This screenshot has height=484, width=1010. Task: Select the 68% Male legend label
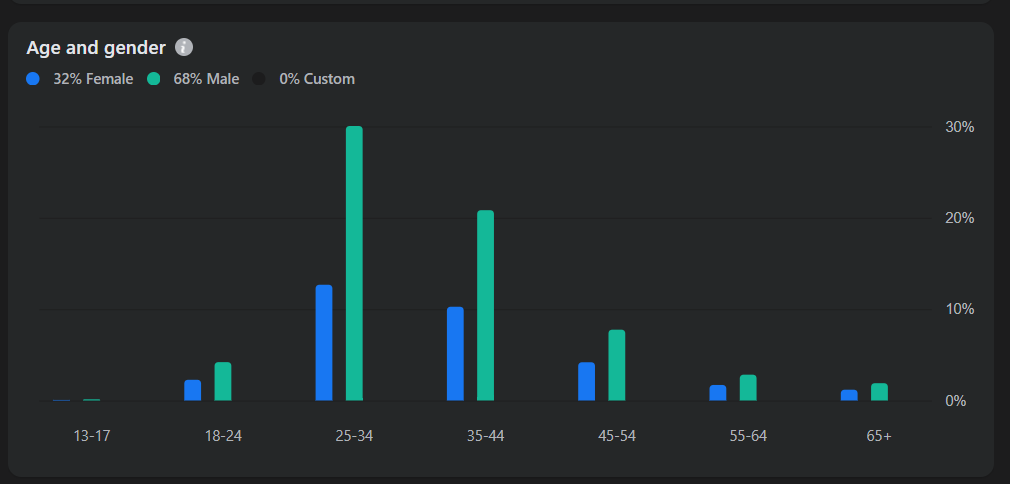pos(206,79)
